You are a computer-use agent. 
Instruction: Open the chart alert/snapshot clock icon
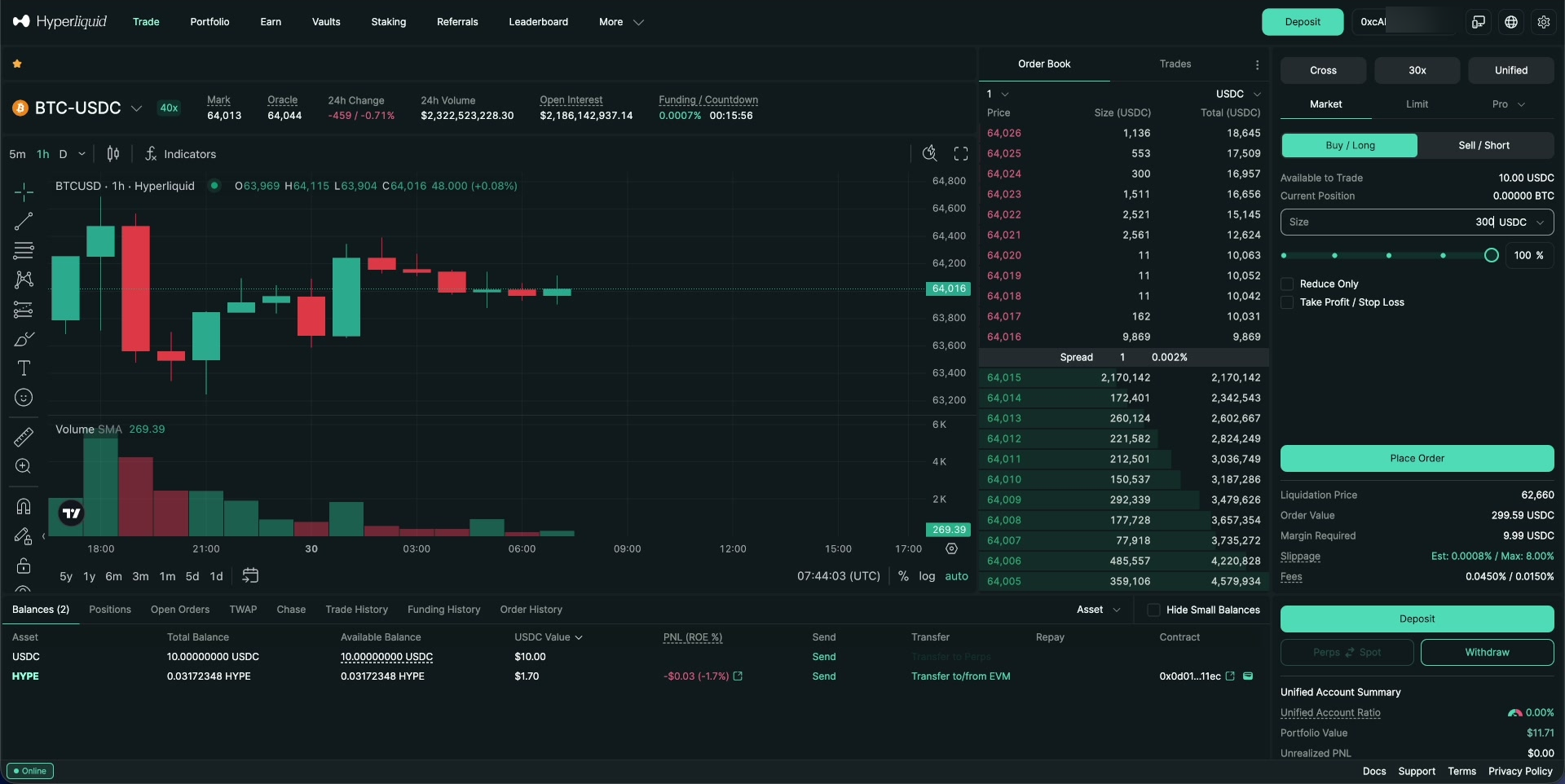click(929, 153)
